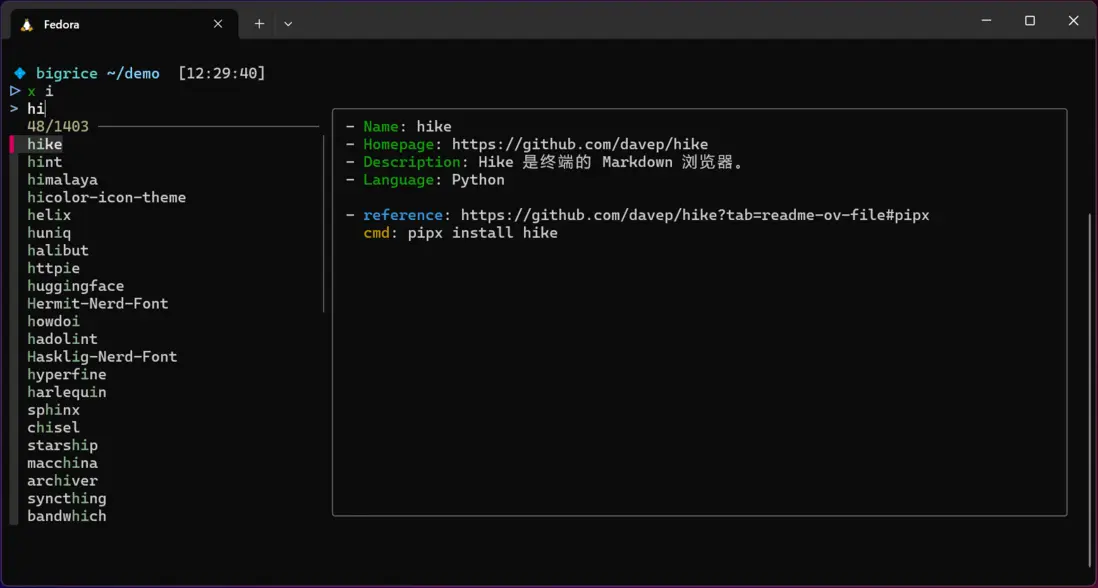Pick the Hermit-Nerd-Font entry
This screenshot has width=1098, height=588.
coord(97,304)
